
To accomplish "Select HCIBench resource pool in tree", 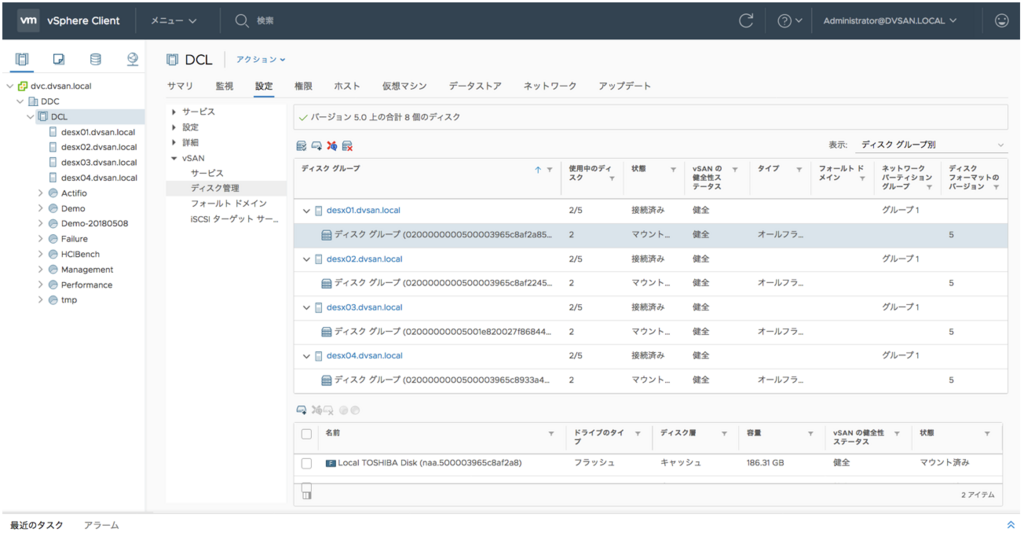I will tap(80, 255).
